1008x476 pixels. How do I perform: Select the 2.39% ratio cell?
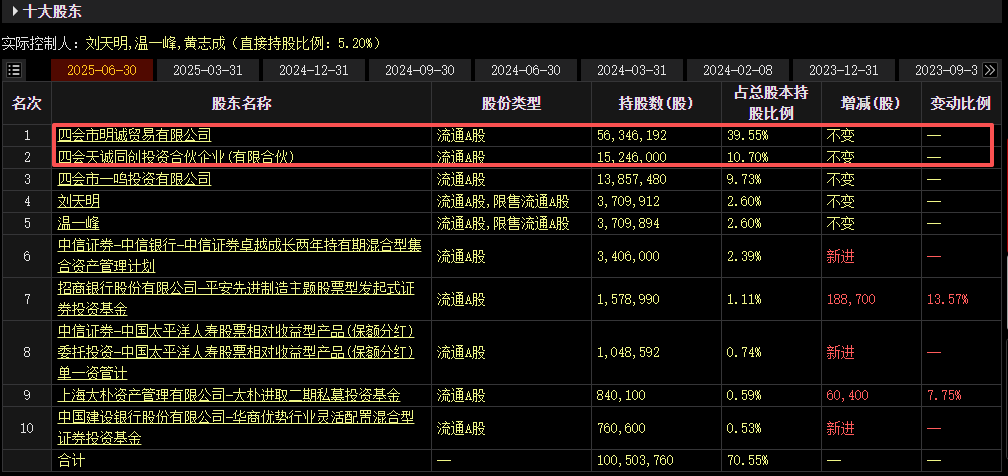coord(744,255)
